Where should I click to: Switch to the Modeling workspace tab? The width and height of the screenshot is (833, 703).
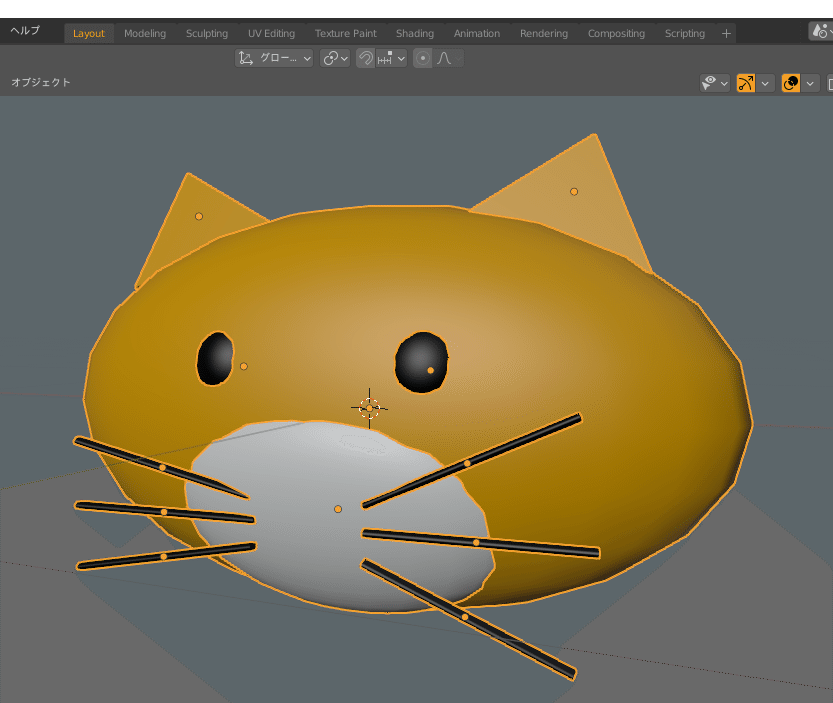click(x=145, y=33)
